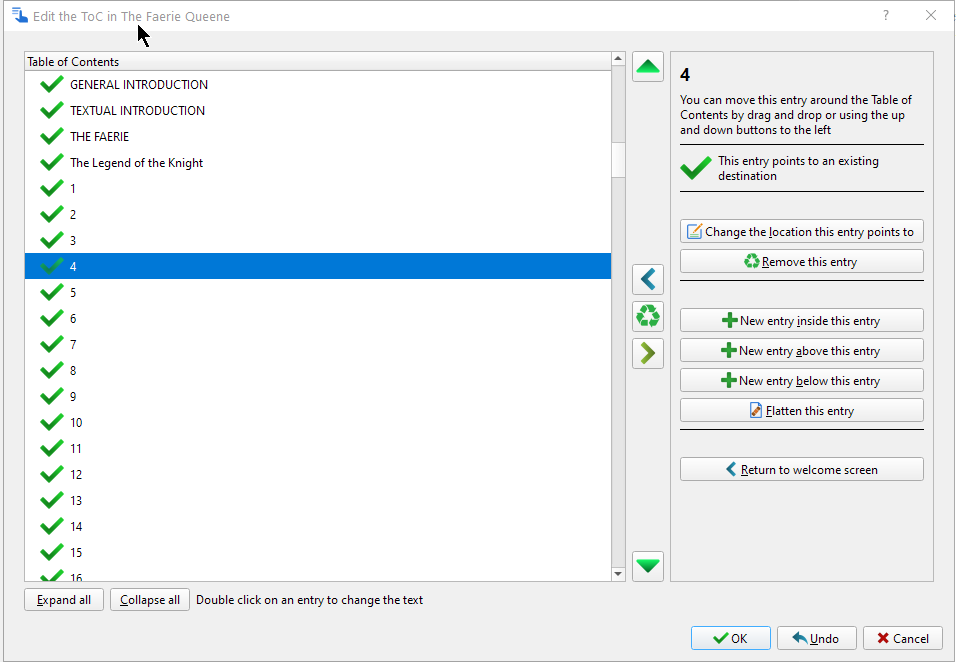956x662 pixels.
Task: Click the list scrollbar down arrow
Action: point(618,574)
